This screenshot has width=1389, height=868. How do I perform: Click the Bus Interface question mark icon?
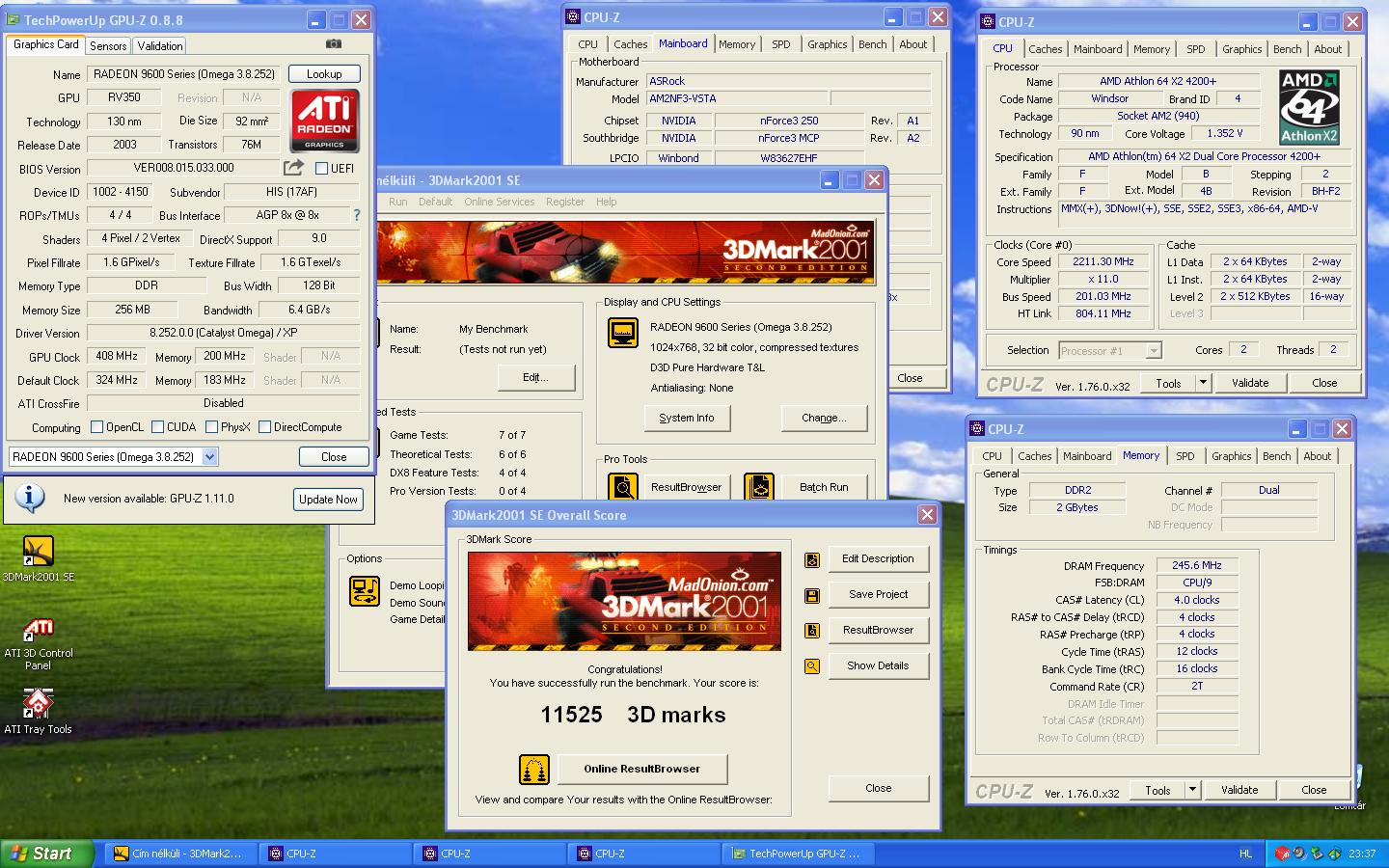[357, 215]
